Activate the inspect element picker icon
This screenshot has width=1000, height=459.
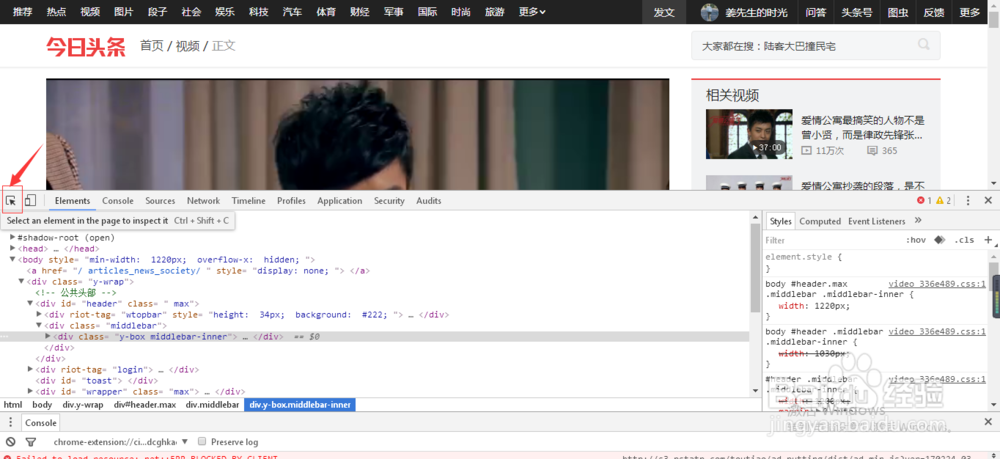coord(11,201)
